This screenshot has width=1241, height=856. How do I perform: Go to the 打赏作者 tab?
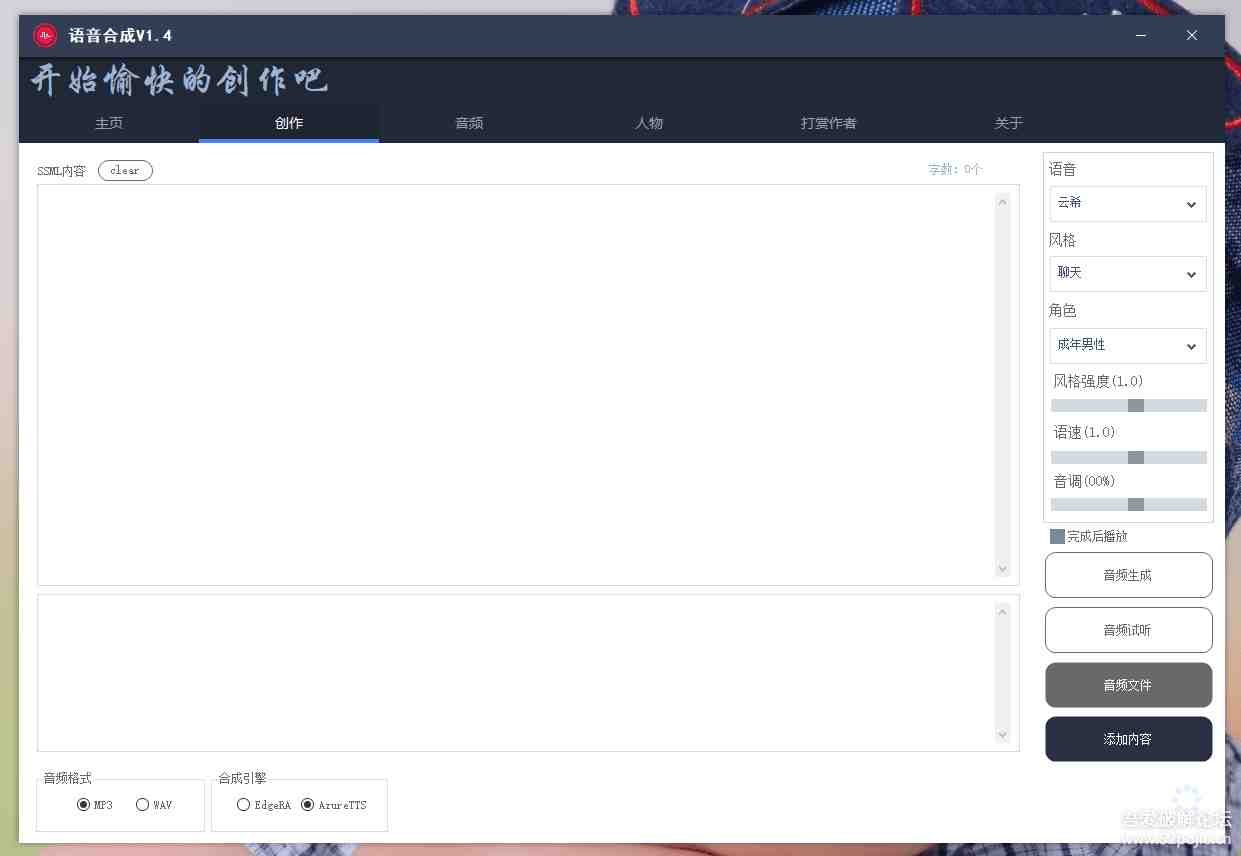[x=828, y=123]
